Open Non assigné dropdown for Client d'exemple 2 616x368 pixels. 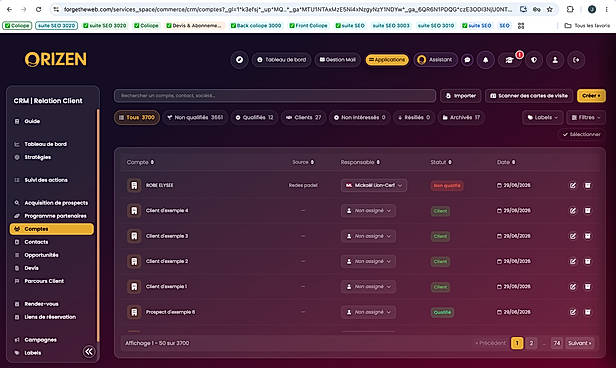(x=368, y=261)
